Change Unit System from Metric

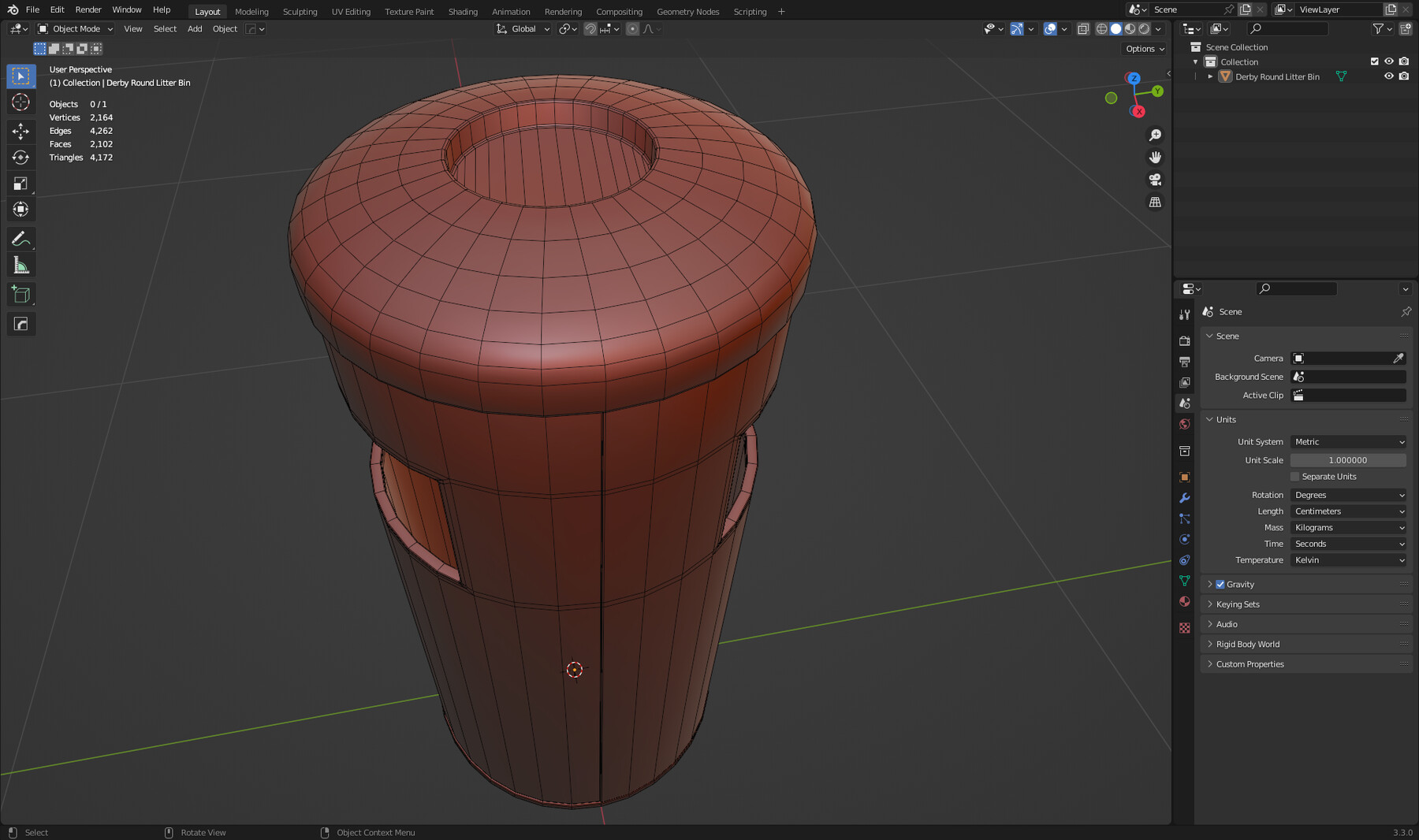[x=1348, y=441]
